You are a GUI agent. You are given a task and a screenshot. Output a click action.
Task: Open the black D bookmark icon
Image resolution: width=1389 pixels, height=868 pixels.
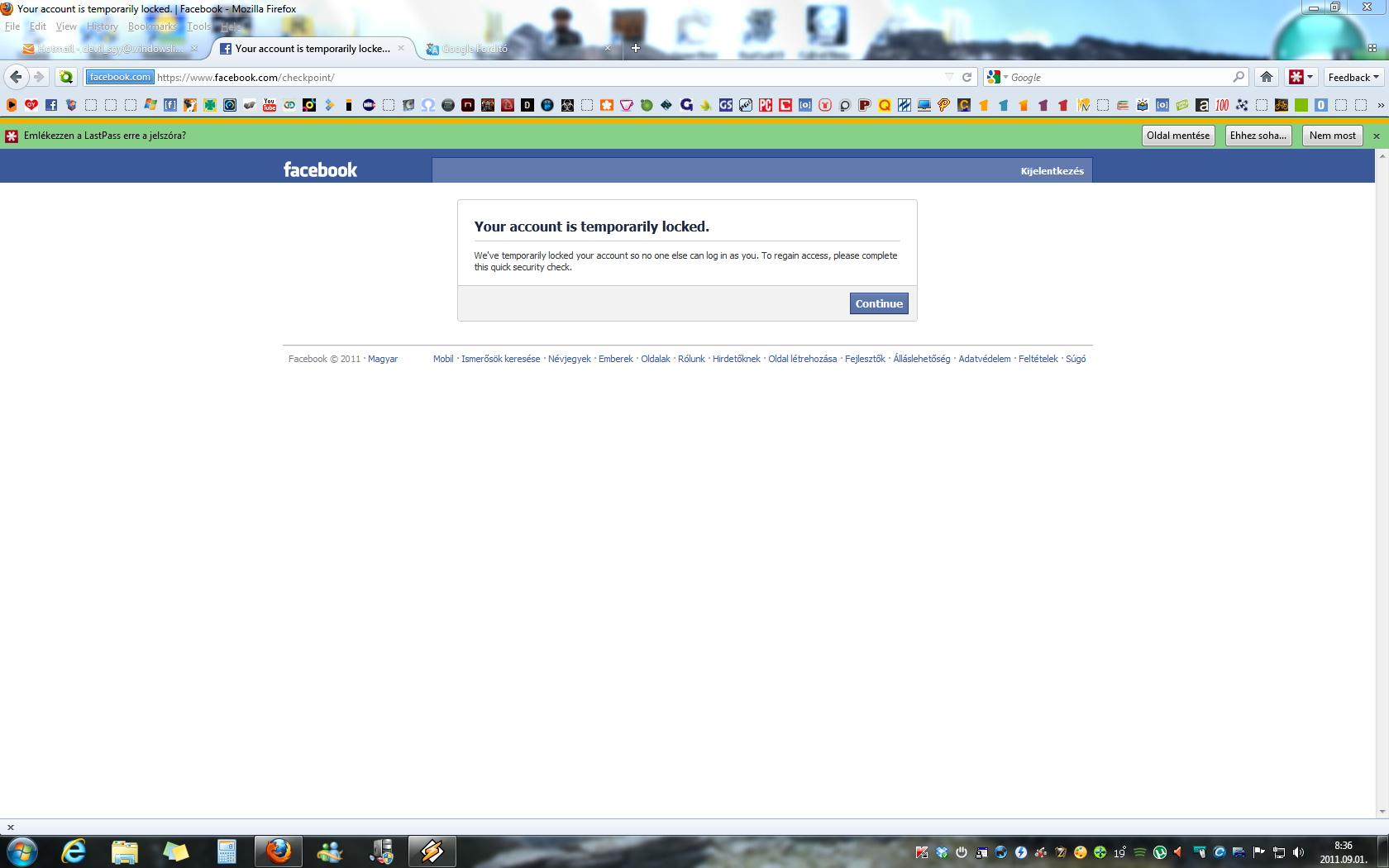(527, 105)
